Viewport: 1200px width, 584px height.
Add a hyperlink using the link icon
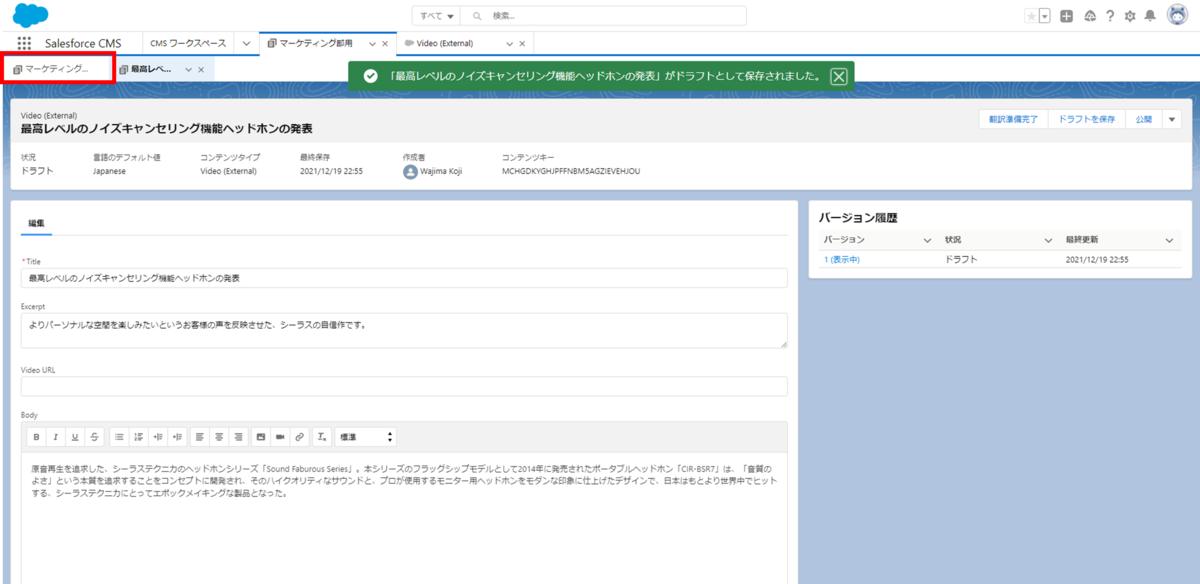299,436
